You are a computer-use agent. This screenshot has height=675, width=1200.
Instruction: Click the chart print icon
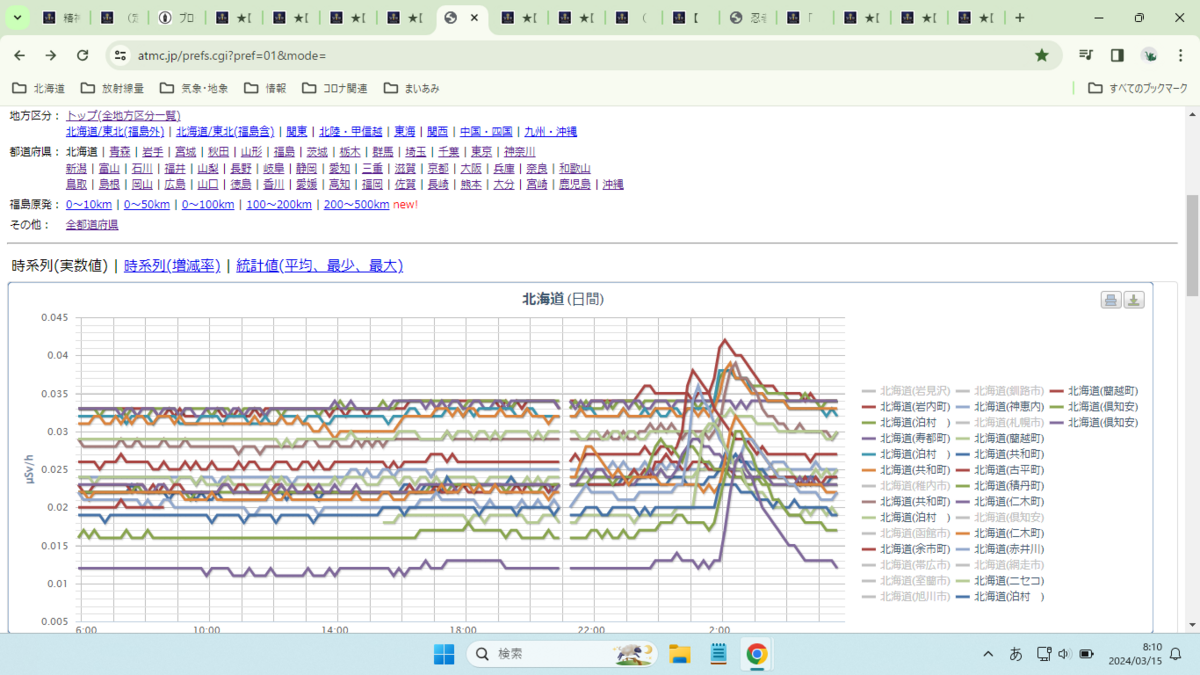[x=1111, y=300]
